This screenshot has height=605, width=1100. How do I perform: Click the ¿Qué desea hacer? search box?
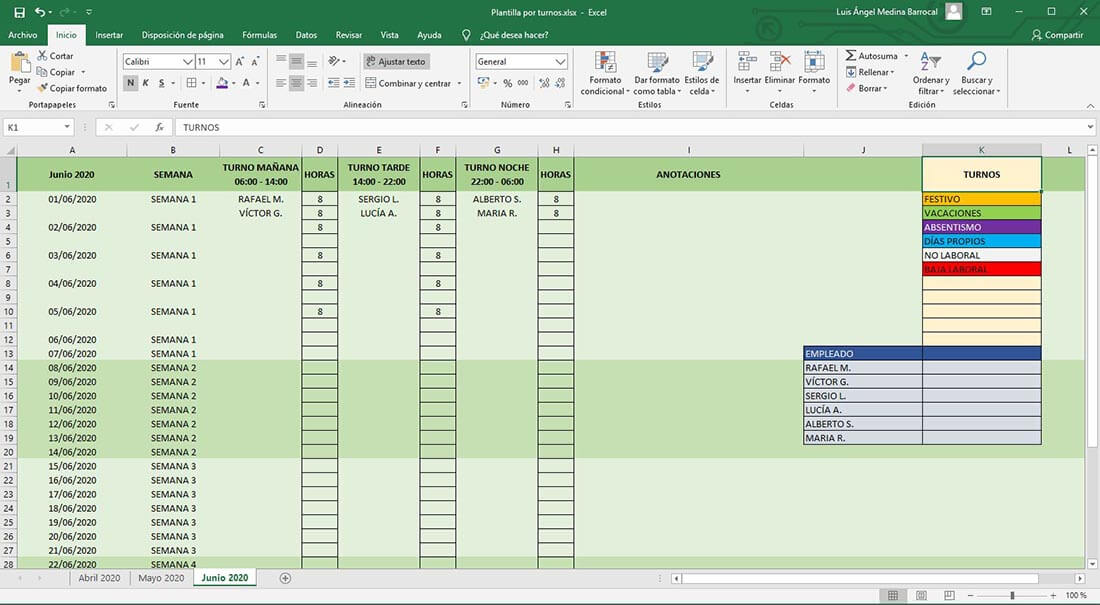tap(514, 34)
